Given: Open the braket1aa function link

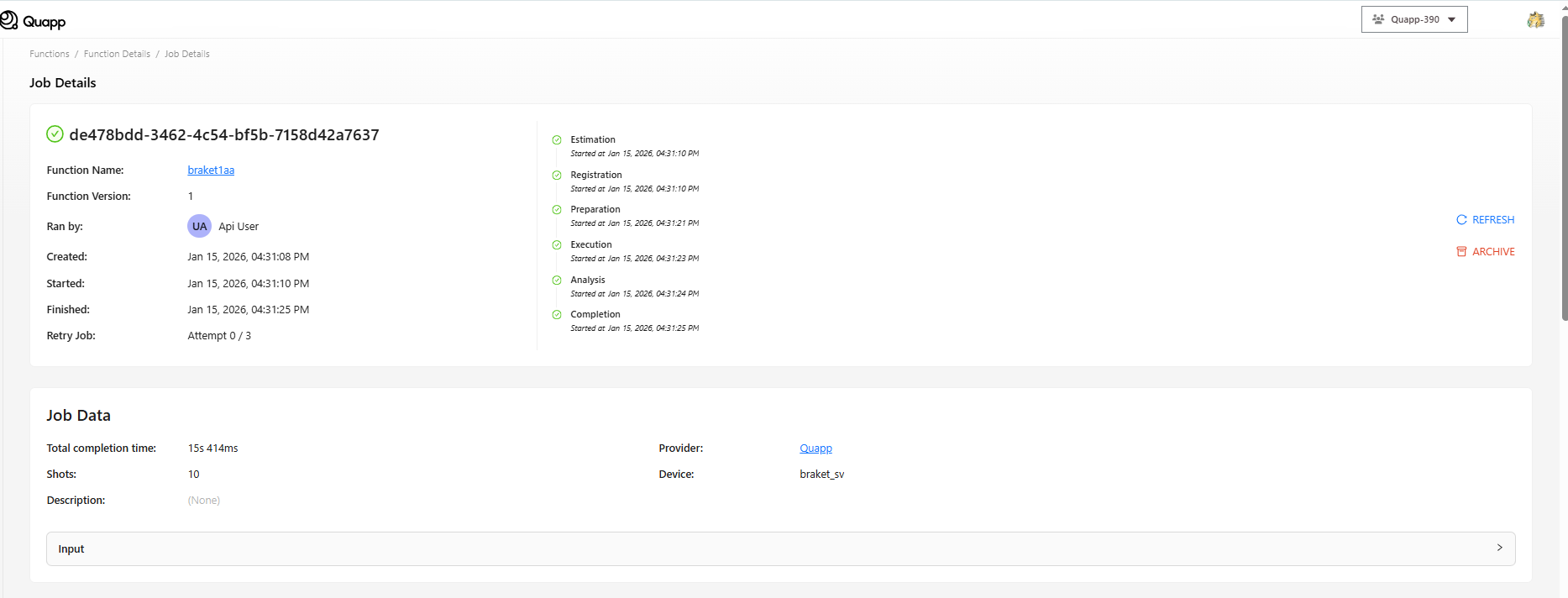Looking at the screenshot, I should [x=211, y=170].
